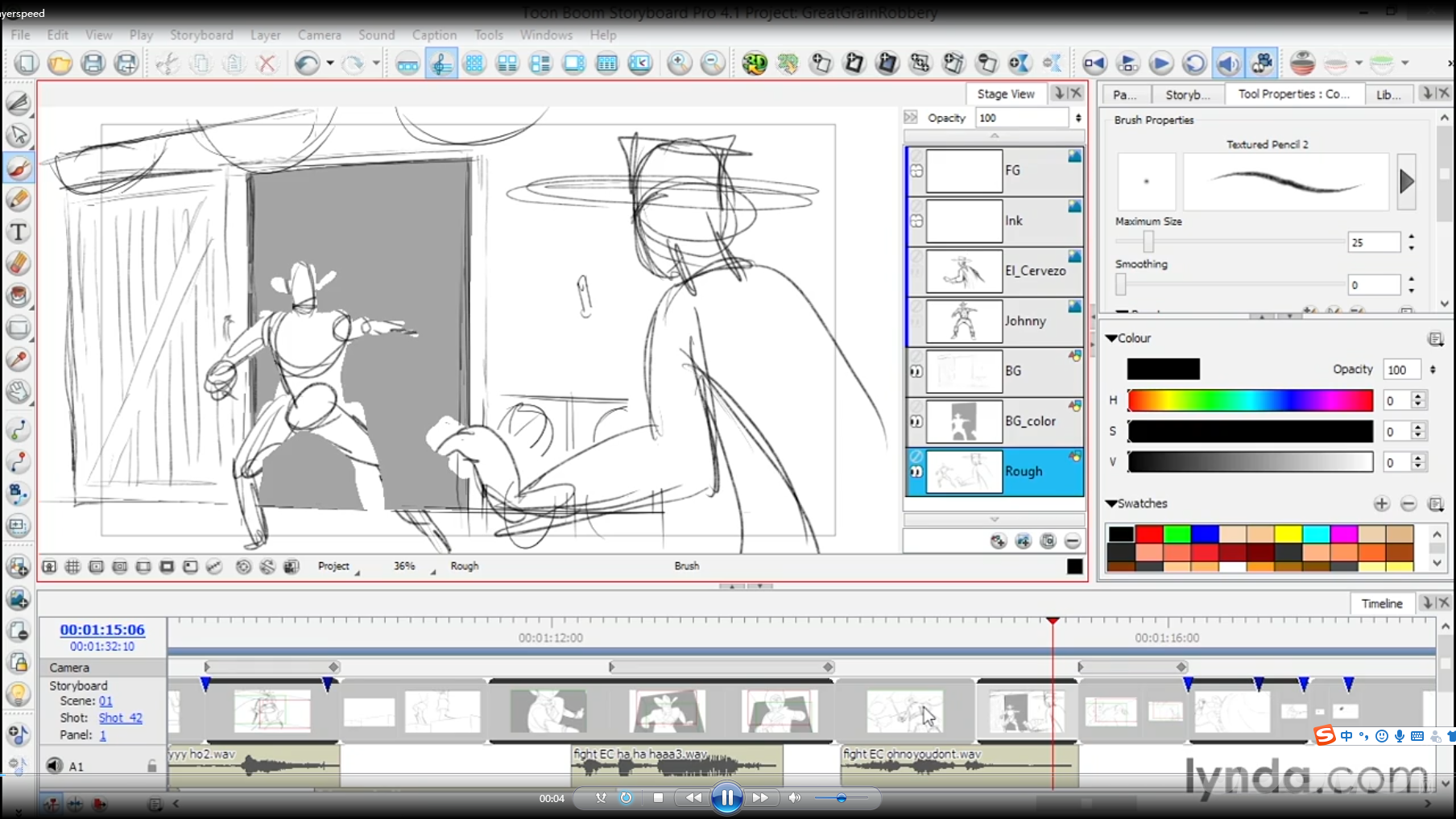Collapse the Colour section
Image resolution: width=1456 pixels, height=819 pixels.
[1111, 338]
